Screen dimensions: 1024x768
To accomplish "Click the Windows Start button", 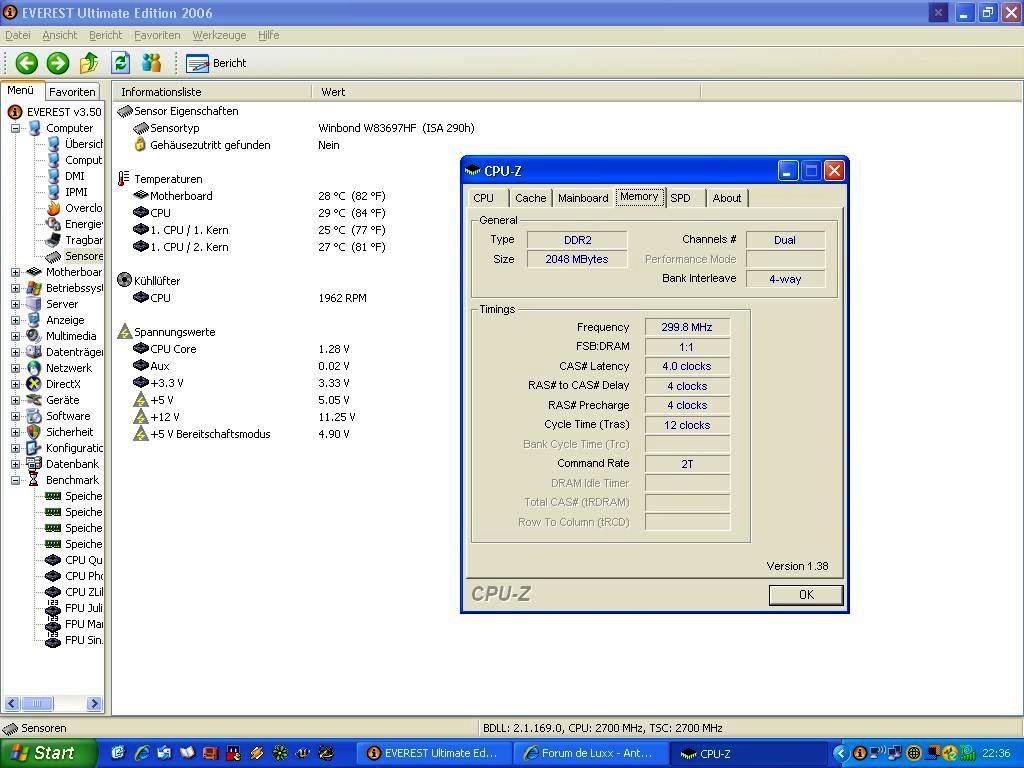I will (x=47, y=754).
